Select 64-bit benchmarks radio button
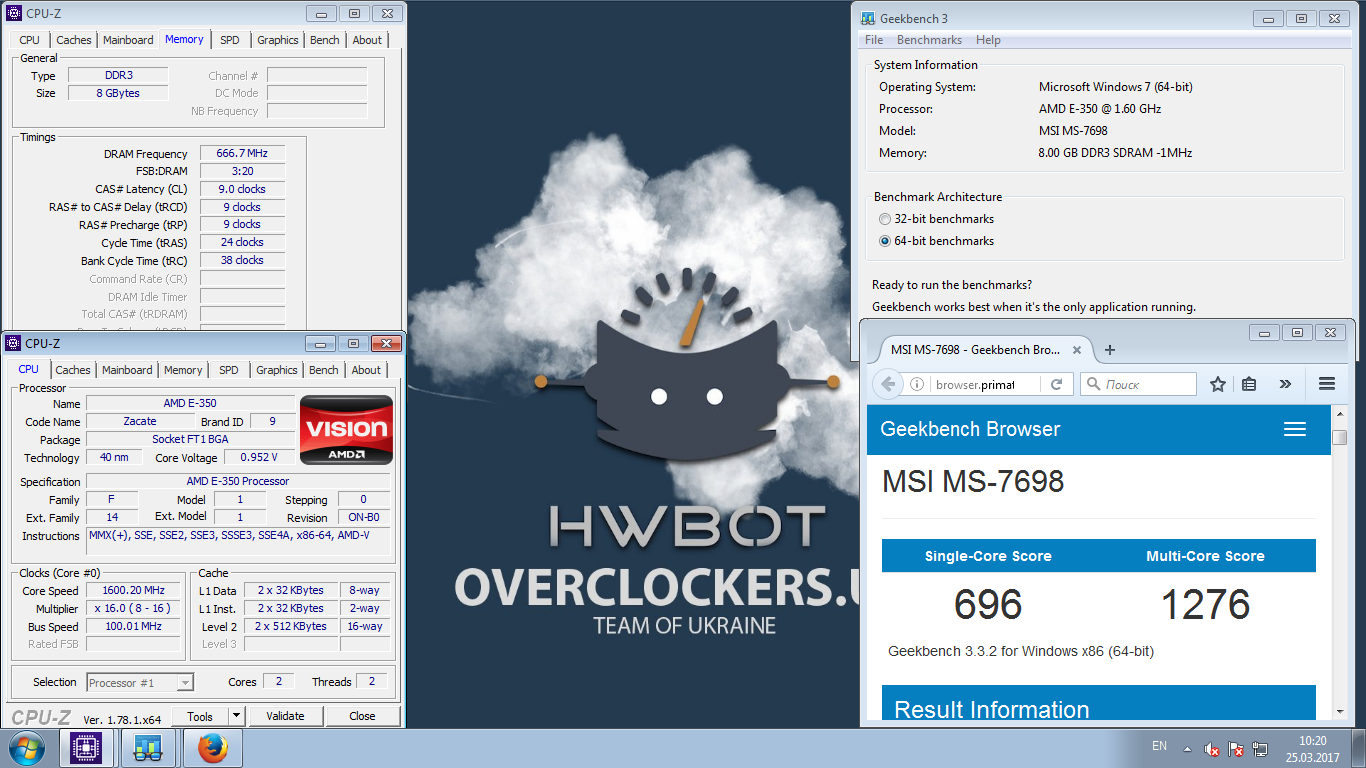Screen dimensions: 1366x768 tap(884, 241)
